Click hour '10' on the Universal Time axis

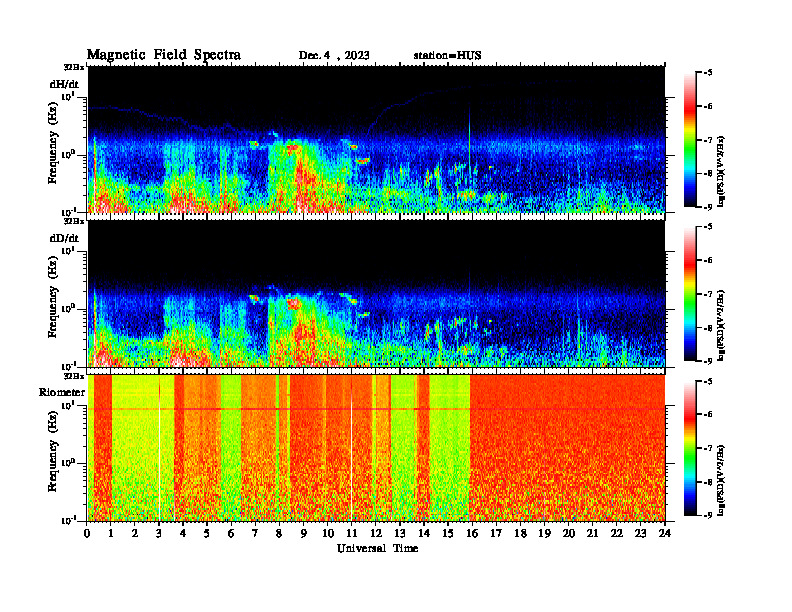[328, 534]
